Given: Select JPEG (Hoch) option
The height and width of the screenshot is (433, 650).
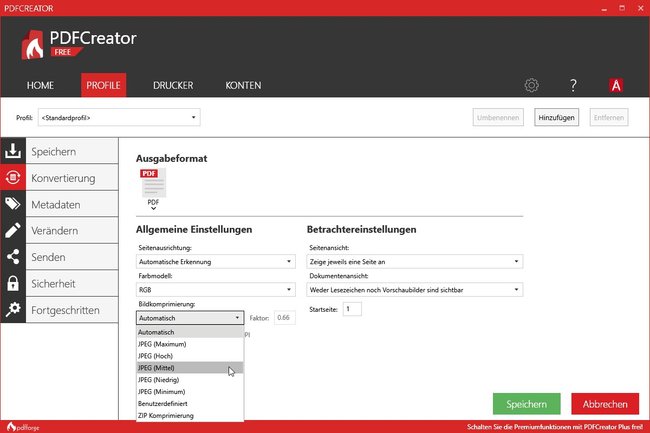Looking at the screenshot, I should click(x=190, y=356).
